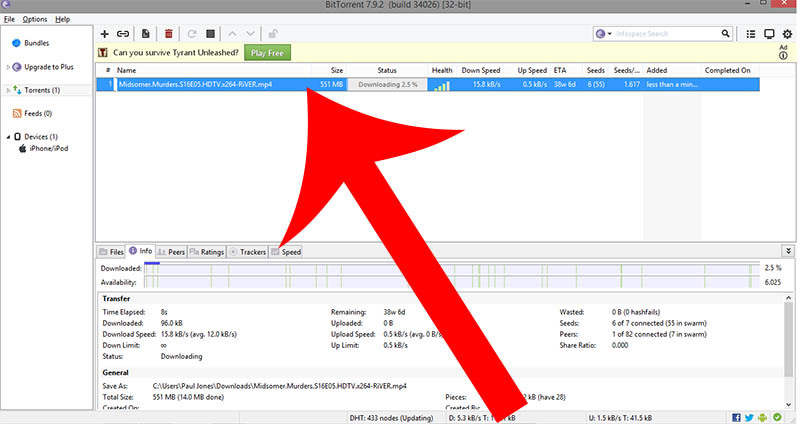Open the Android icon in status bar

click(762, 418)
